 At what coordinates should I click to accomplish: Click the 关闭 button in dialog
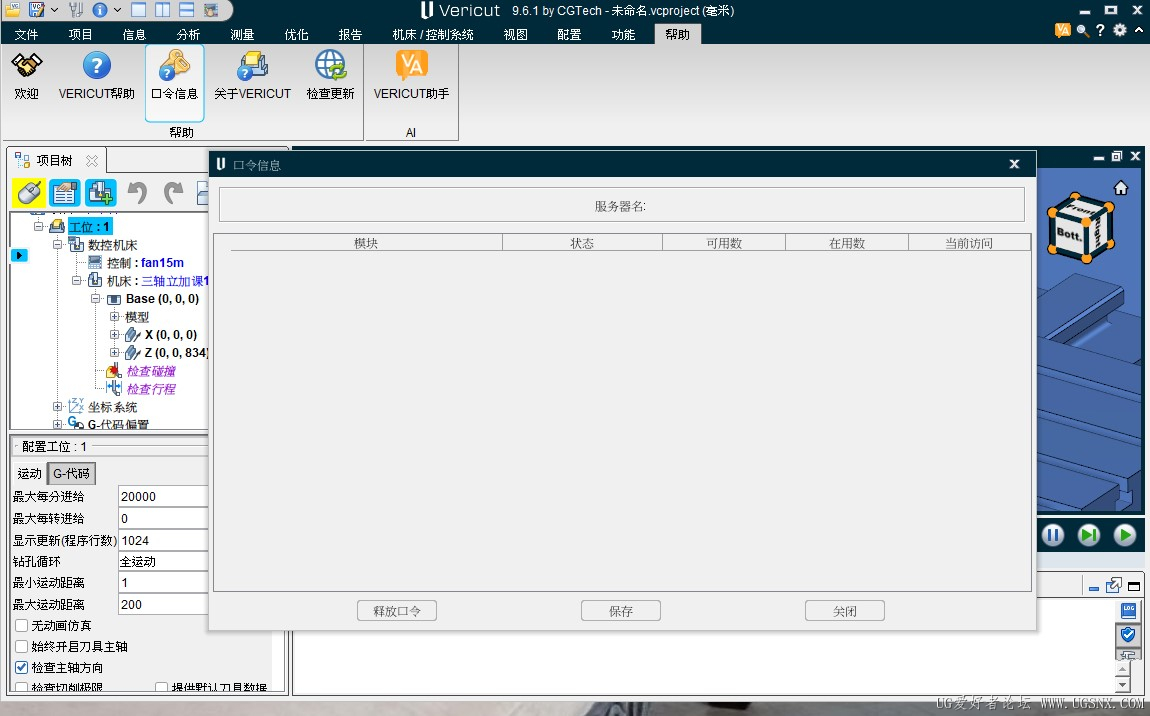point(845,611)
